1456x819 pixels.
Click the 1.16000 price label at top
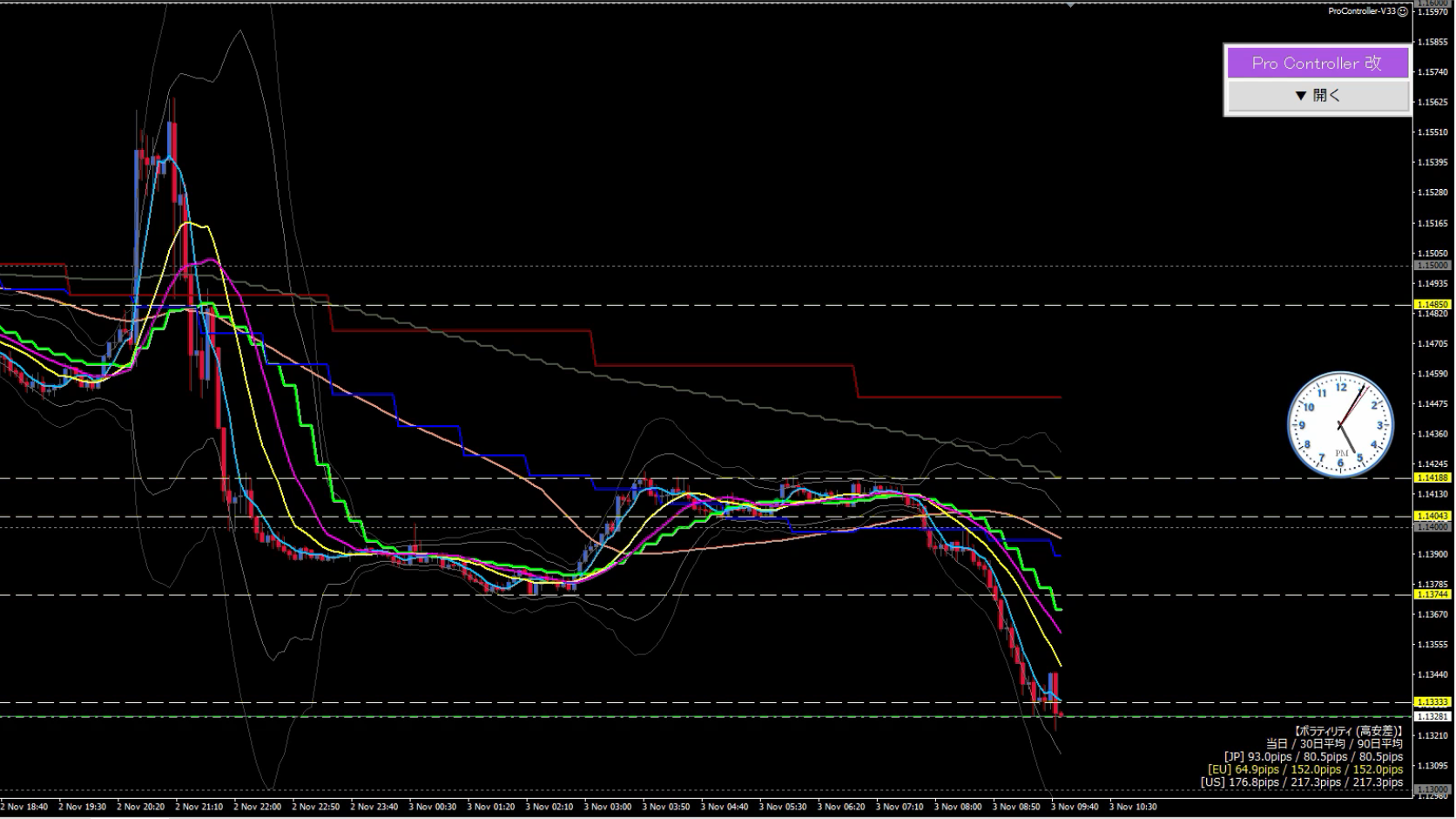(x=1432, y=3)
